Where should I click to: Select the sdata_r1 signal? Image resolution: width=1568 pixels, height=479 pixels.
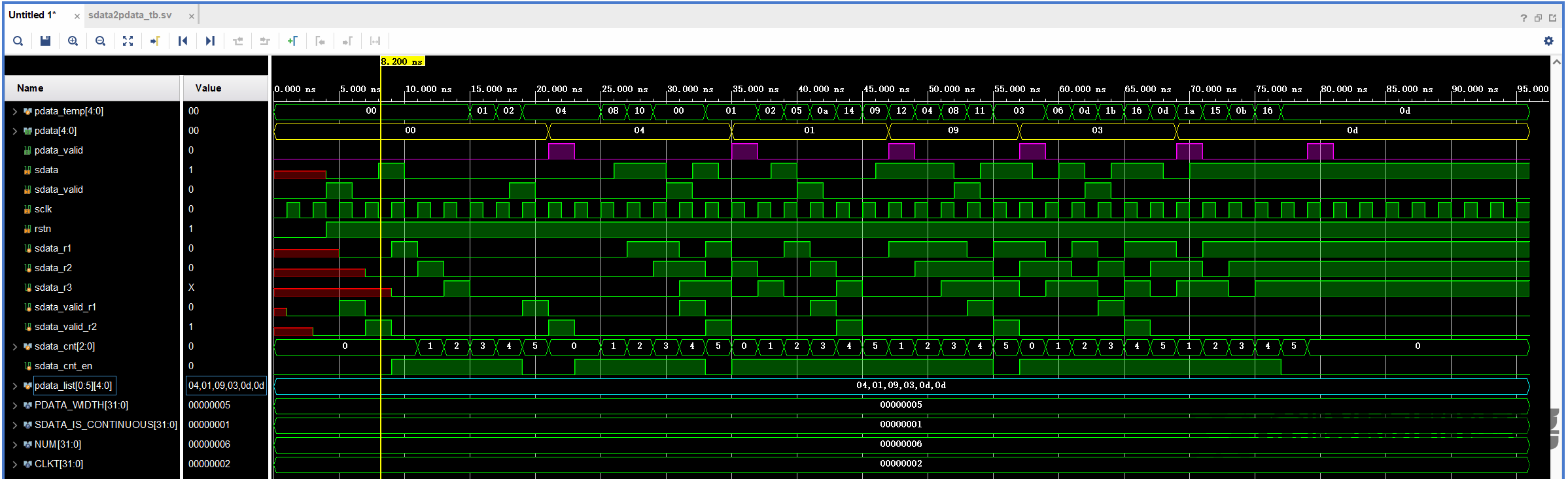(53, 248)
